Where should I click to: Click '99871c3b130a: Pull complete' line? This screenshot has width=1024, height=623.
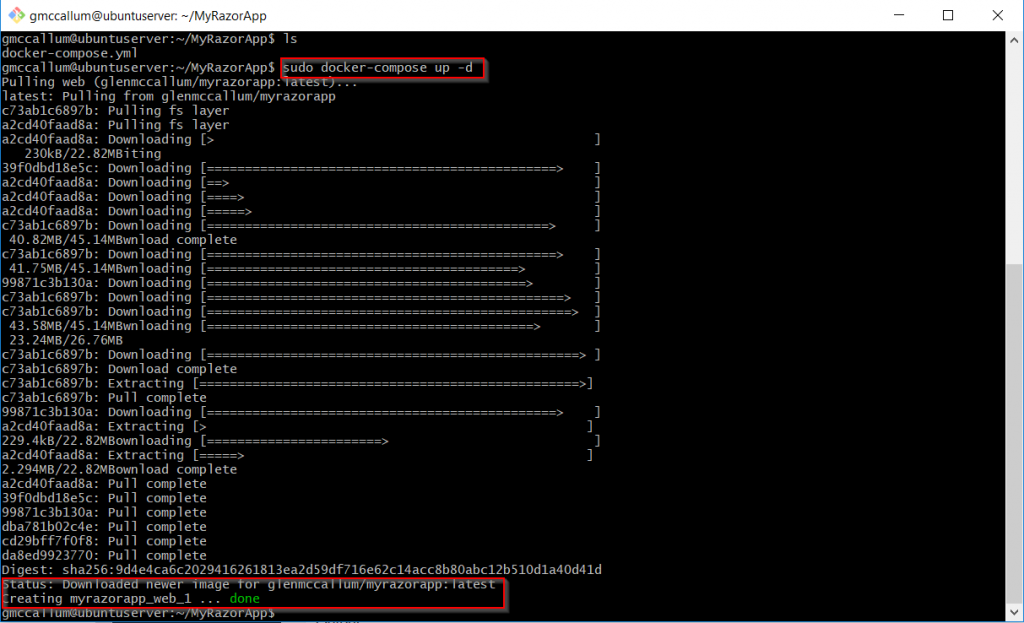click(x=104, y=513)
